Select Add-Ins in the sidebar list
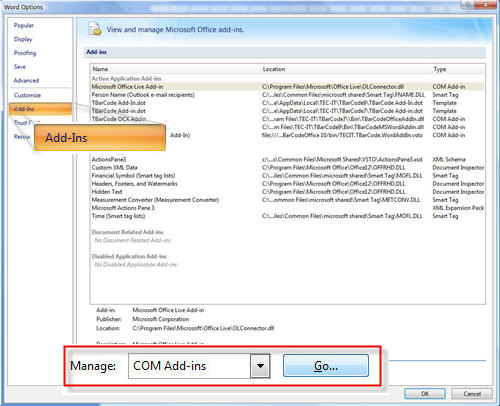 (x=40, y=109)
